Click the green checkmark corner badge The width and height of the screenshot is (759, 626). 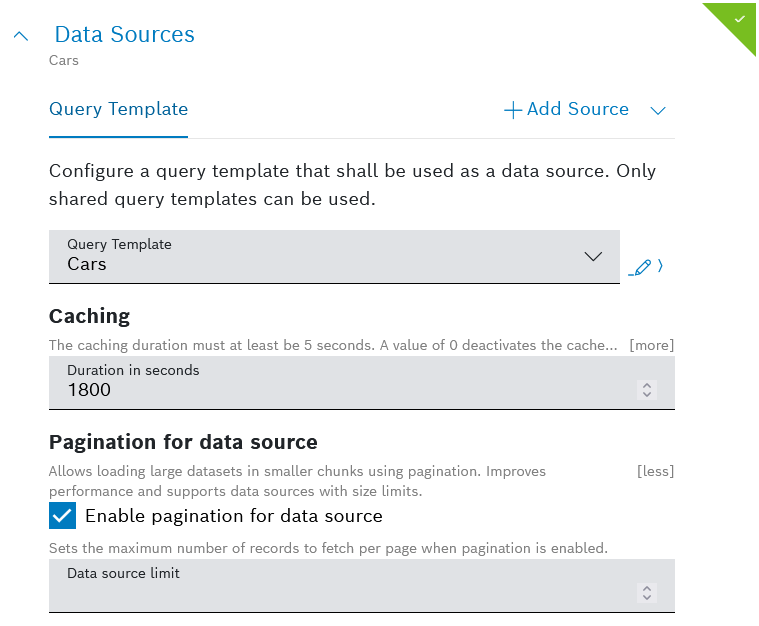click(738, 21)
